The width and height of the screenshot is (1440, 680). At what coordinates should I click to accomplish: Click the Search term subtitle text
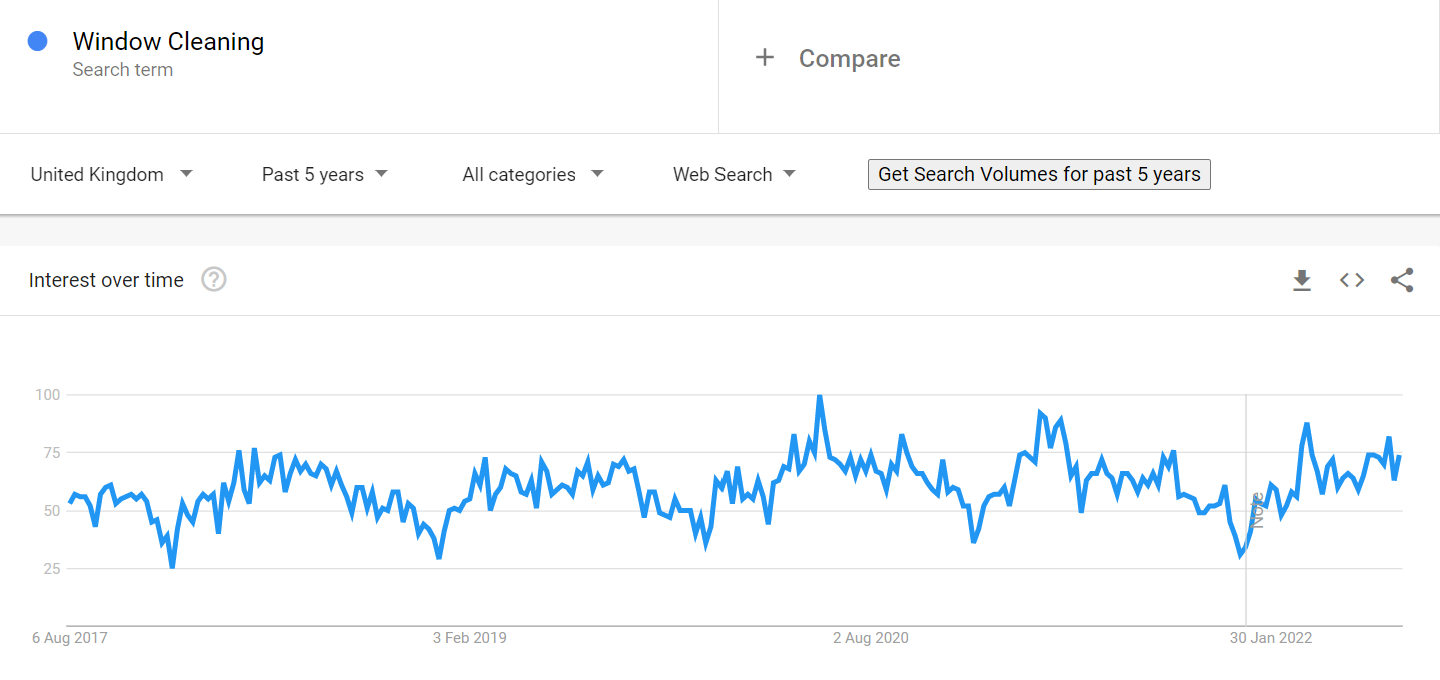122,70
